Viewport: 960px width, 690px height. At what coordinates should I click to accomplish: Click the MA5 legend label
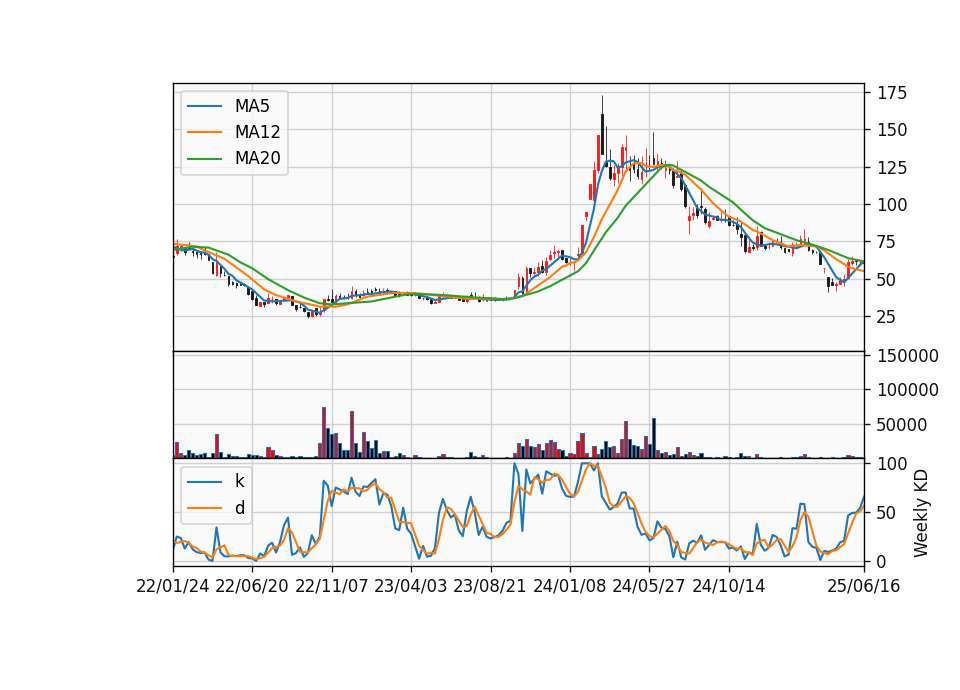click(252, 106)
